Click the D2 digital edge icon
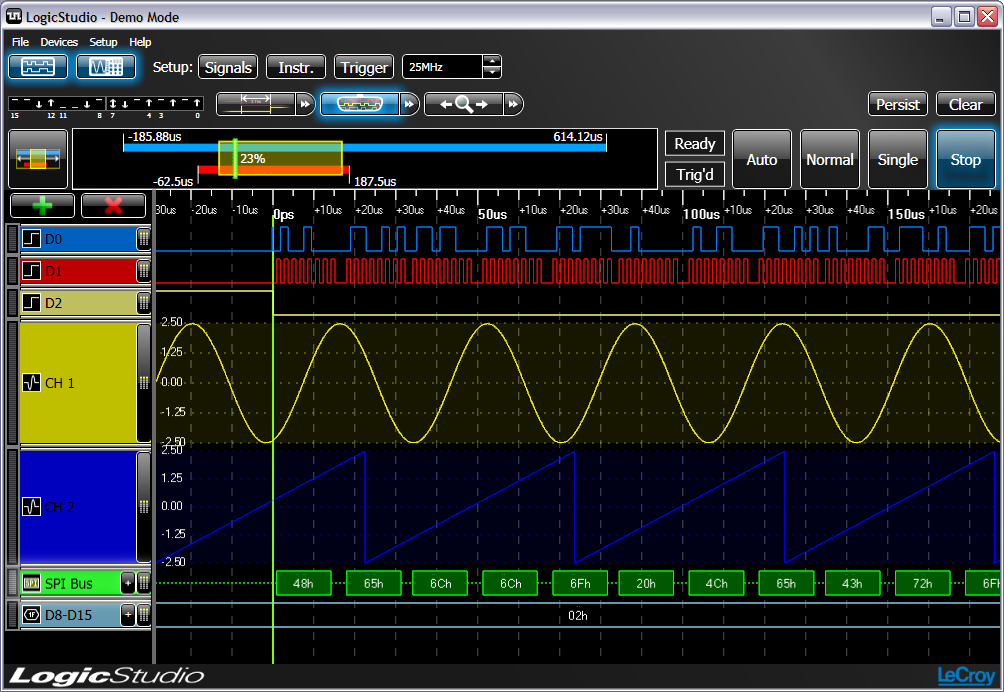The image size is (1004, 692). point(31,302)
